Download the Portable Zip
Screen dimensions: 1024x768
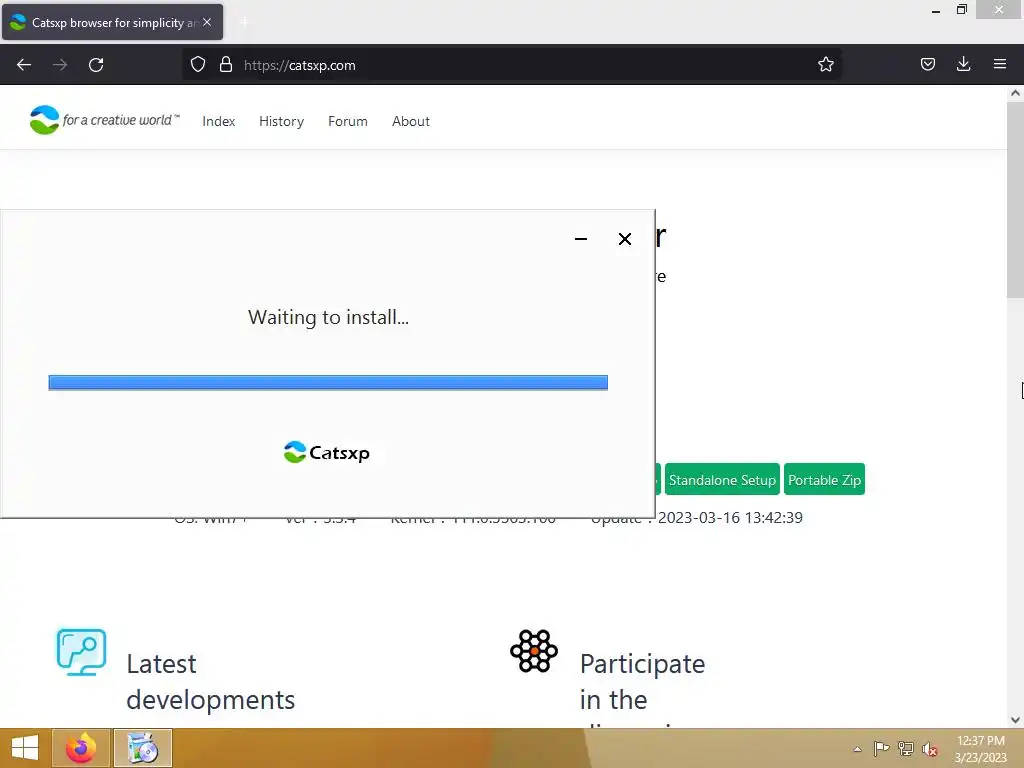(824, 479)
